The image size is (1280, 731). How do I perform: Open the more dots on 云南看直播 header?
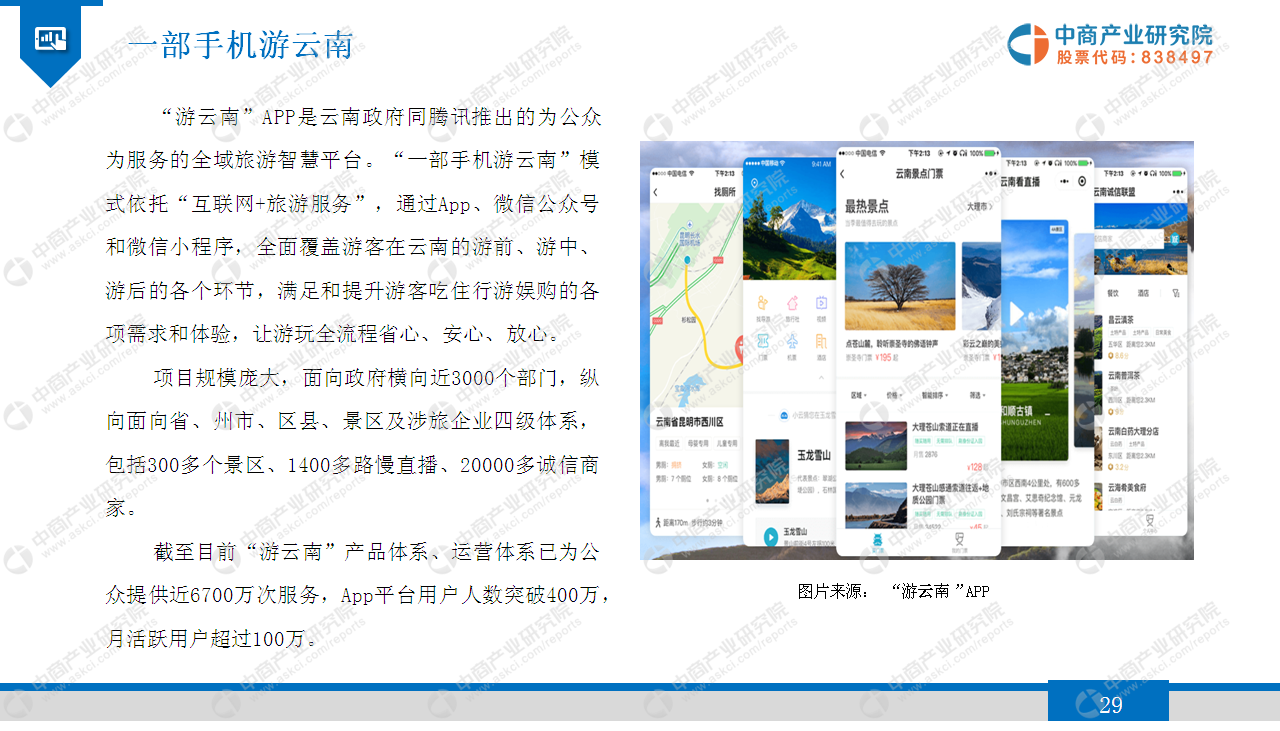point(1064,181)
